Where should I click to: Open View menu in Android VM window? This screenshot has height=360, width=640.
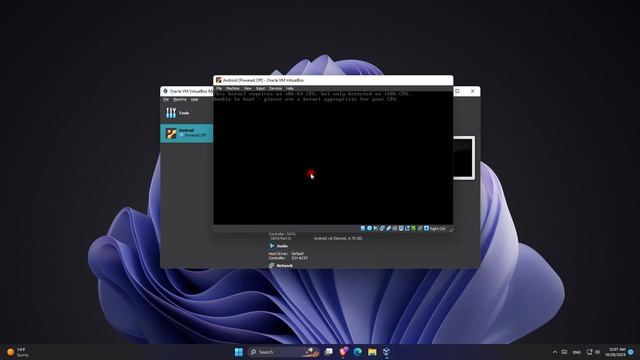click(x=248, y=88)
